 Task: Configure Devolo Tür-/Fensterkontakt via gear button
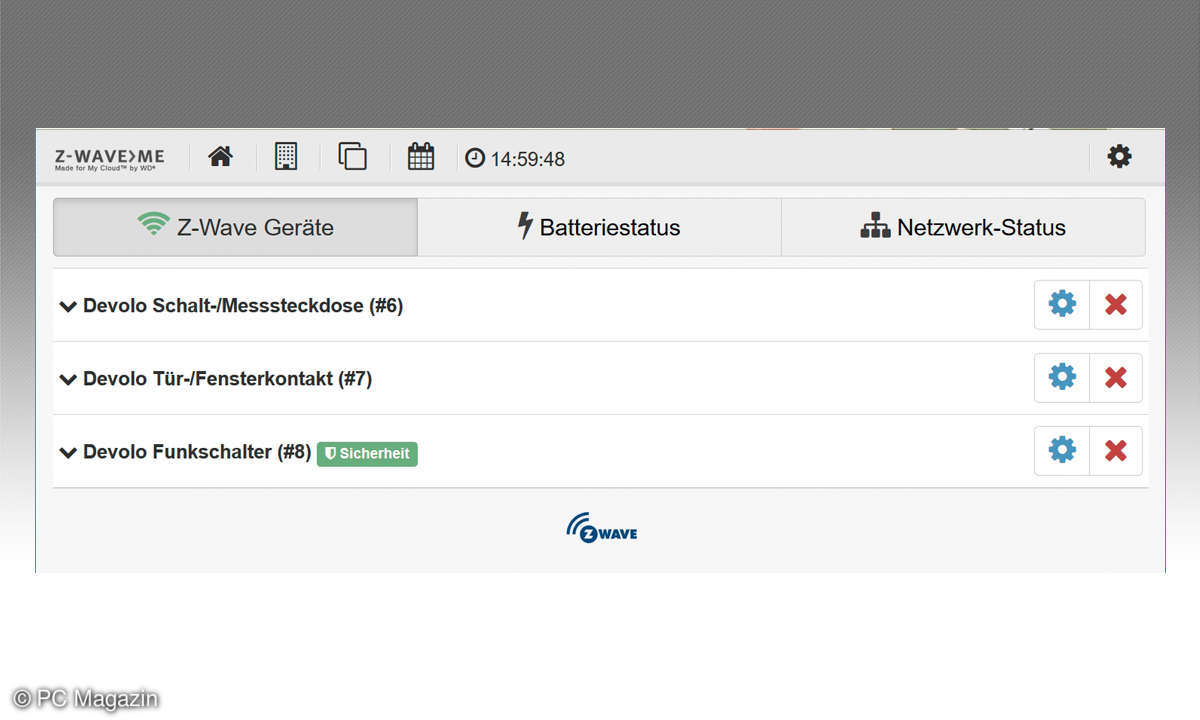coord(1062,377)
